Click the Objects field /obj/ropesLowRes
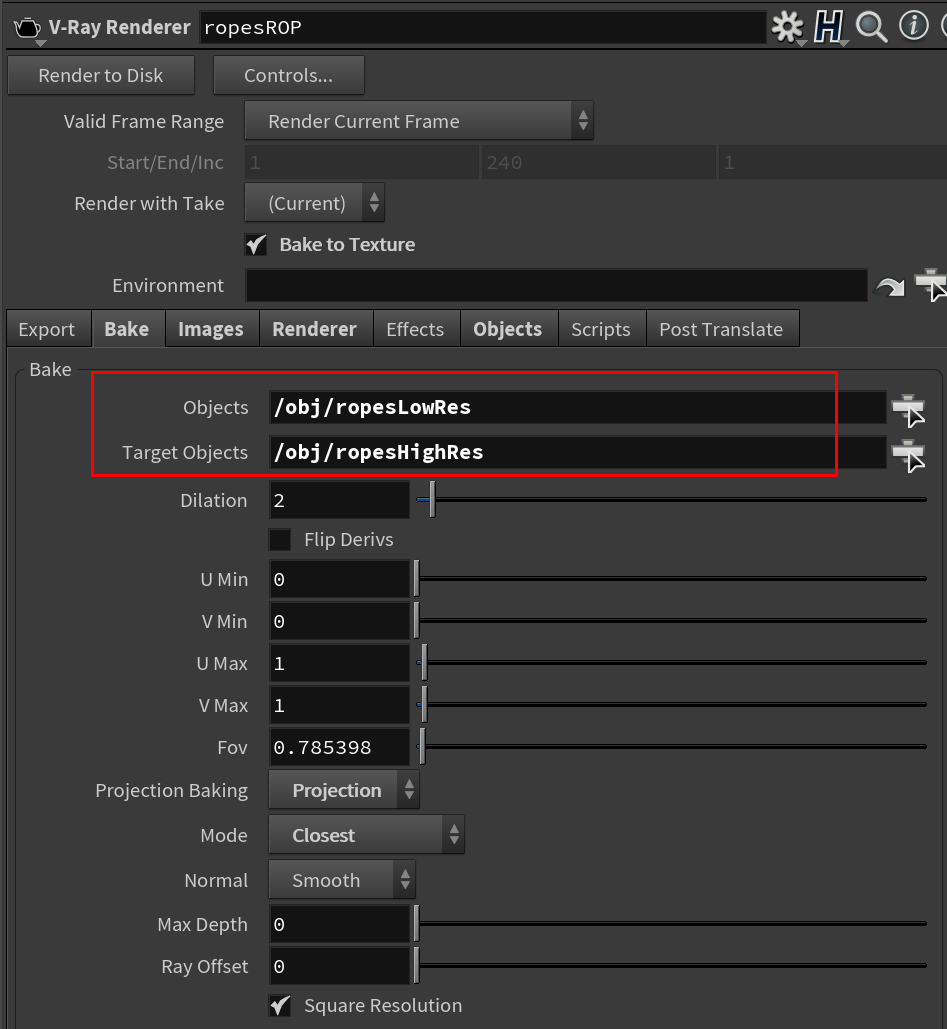Screen dimensions: 947x1029 (578, 407)
